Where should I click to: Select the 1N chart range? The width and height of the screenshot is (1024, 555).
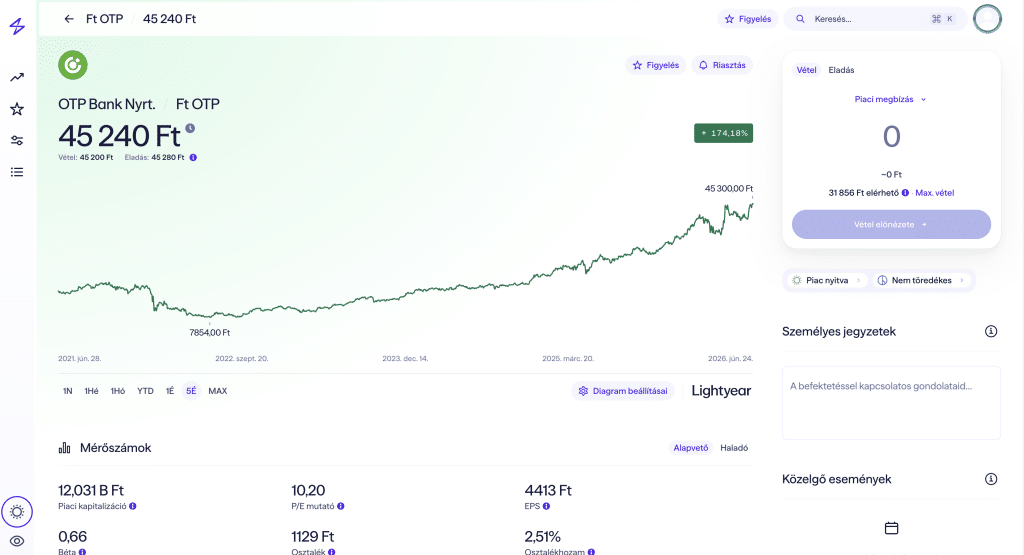click(x=67, y=391)
